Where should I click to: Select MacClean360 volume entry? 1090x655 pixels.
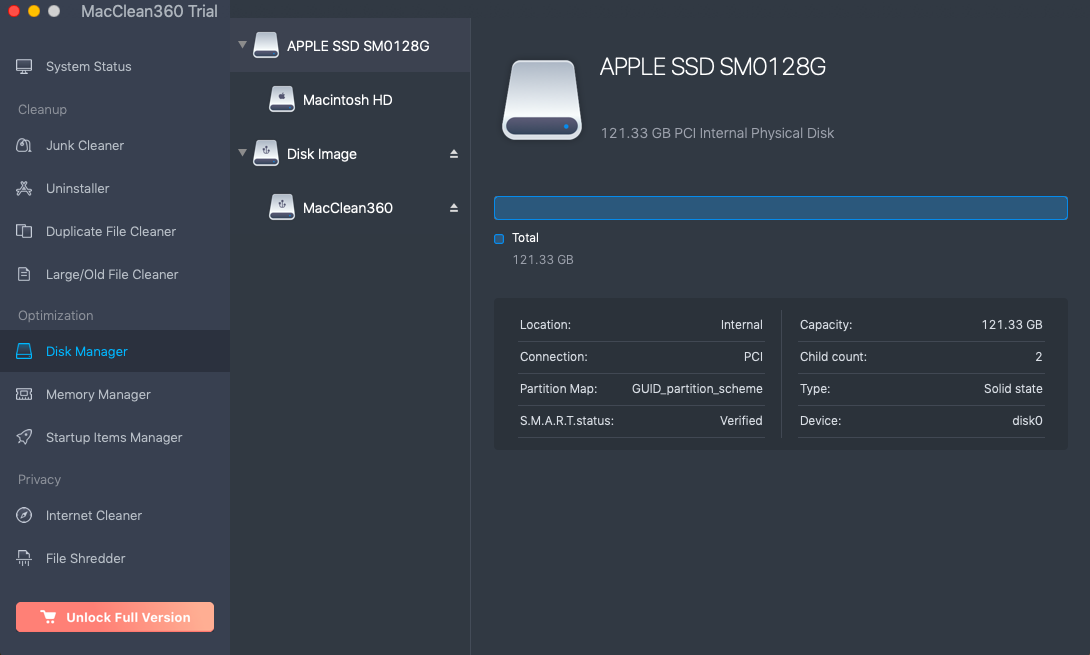coord(350,208)
